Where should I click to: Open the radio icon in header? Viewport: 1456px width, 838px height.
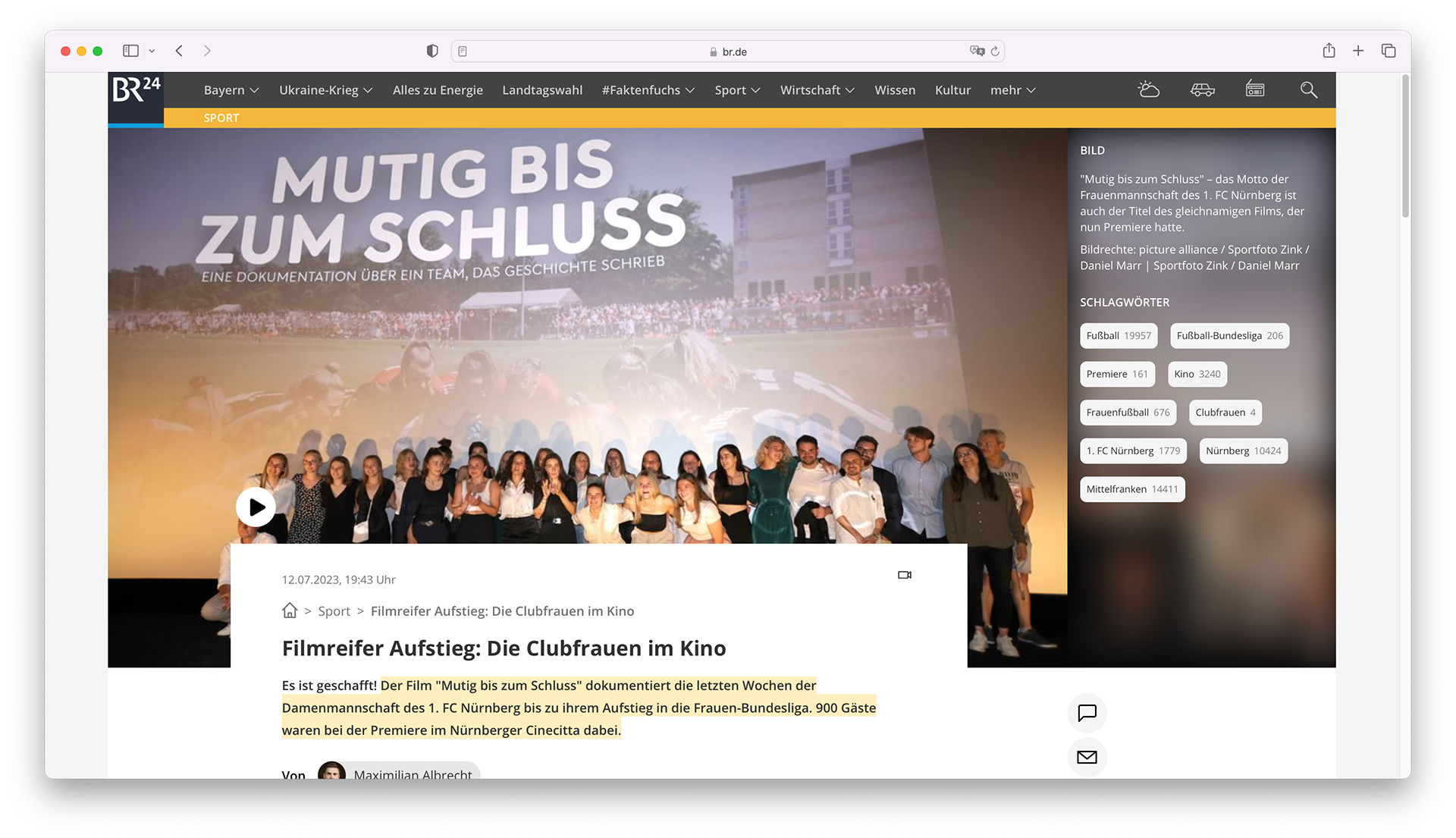tap(1255, 89)
